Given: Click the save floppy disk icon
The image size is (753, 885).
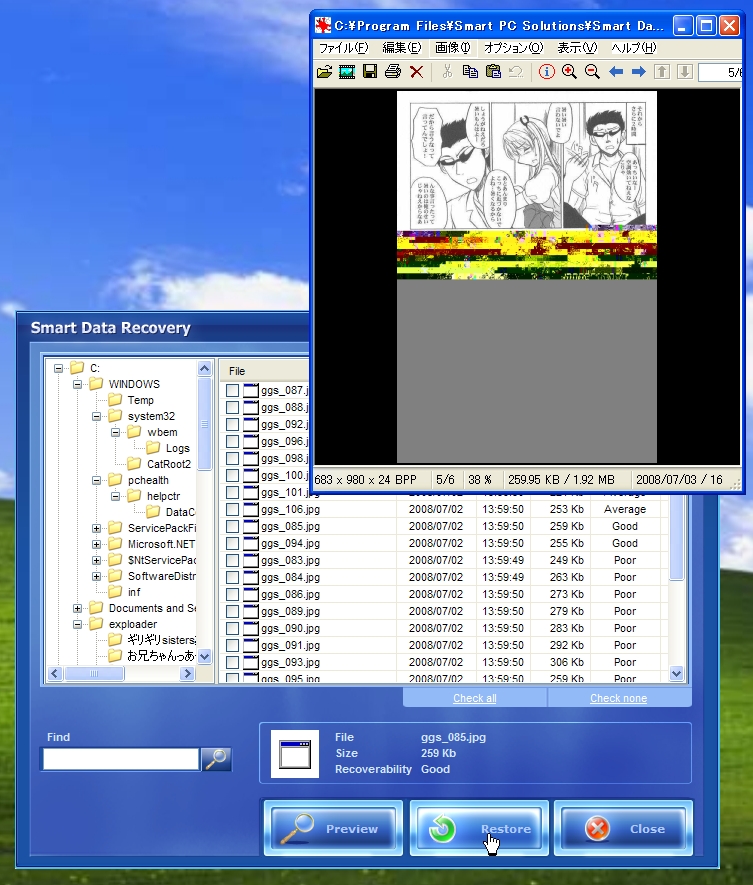Looking at the screenshot, I should pyautogui.click(x=370, y=72).
